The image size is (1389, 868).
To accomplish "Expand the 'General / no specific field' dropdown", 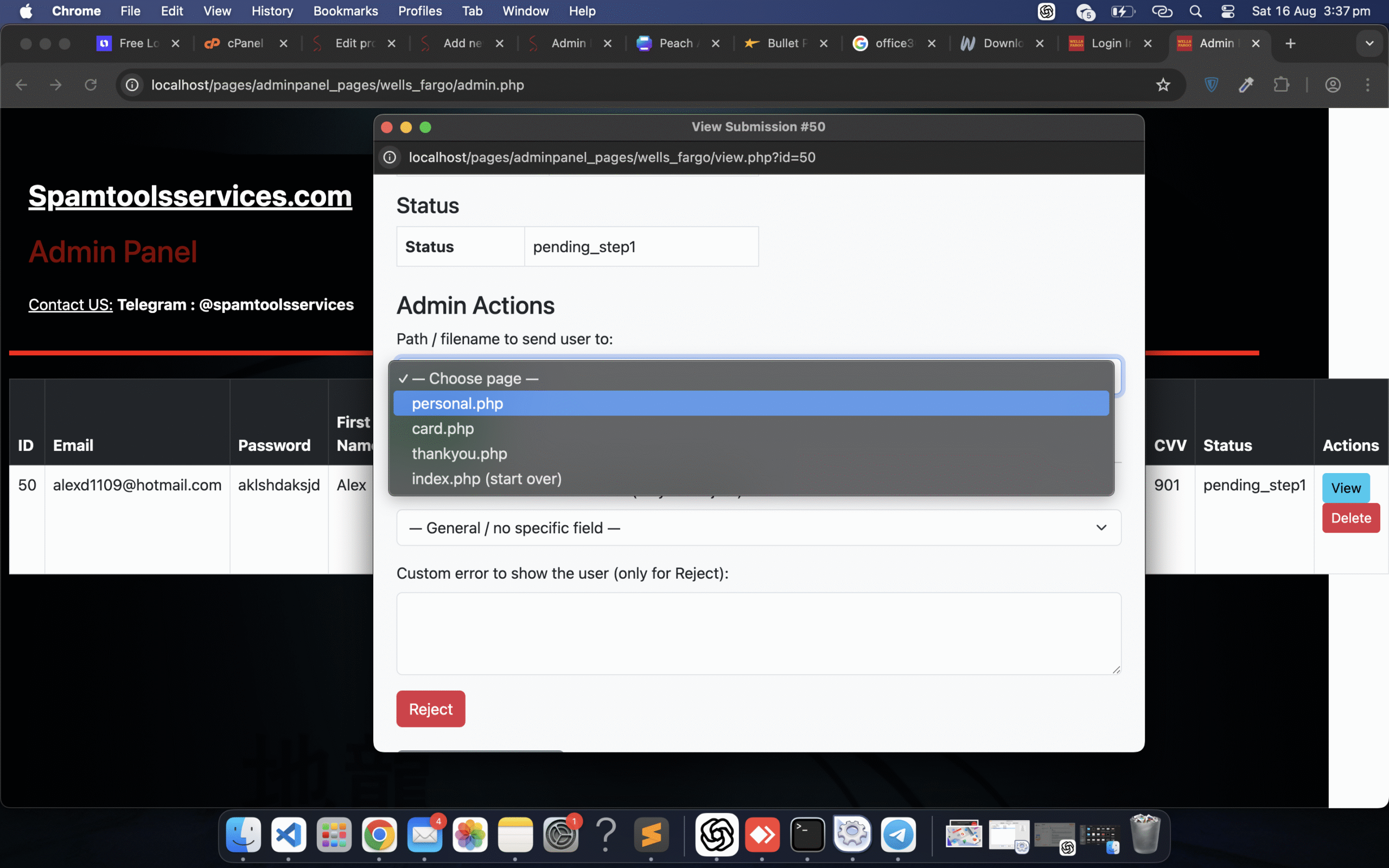I will click(759, 528).
